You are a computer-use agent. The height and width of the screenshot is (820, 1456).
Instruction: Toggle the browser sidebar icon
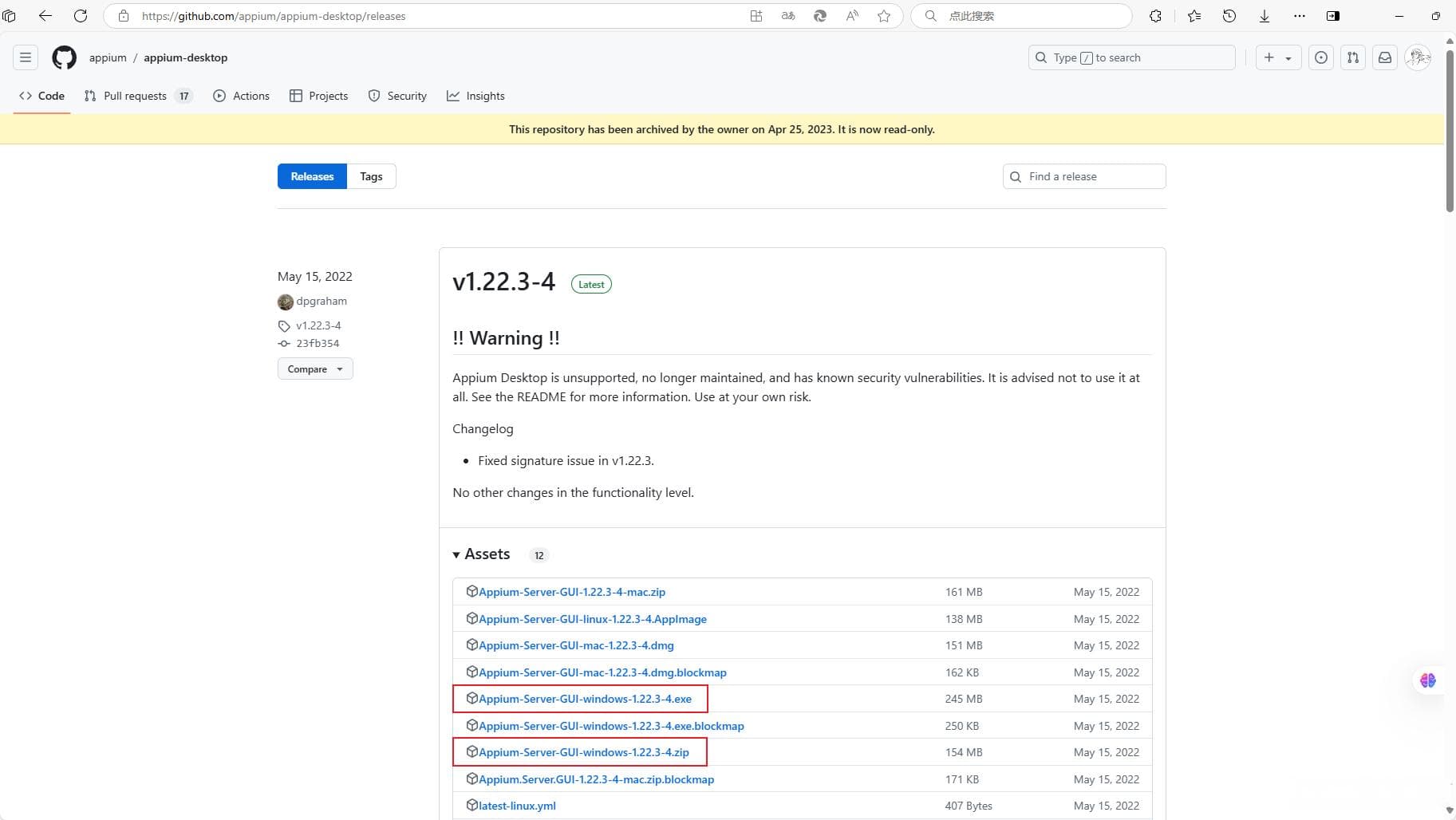1333,16
